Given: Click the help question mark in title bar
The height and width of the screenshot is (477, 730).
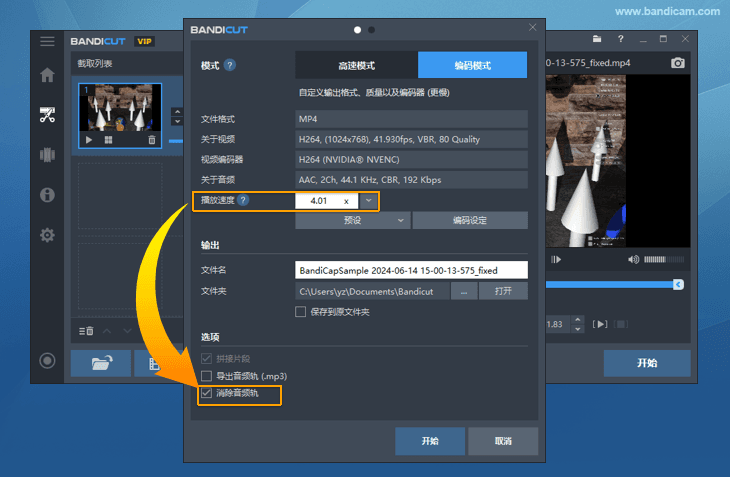Looking at the screenshot, I should 621,39.
